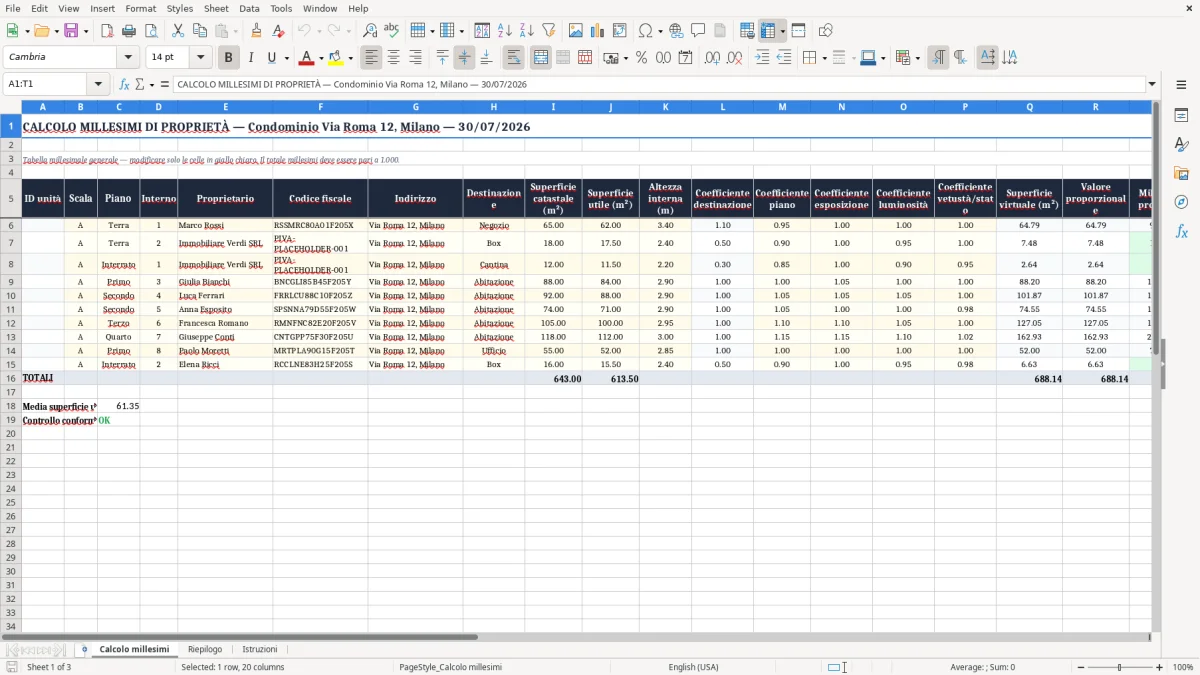The image size is (1200, 675).
Task: Toggle Wrap Text
Action: coord(514,58)
